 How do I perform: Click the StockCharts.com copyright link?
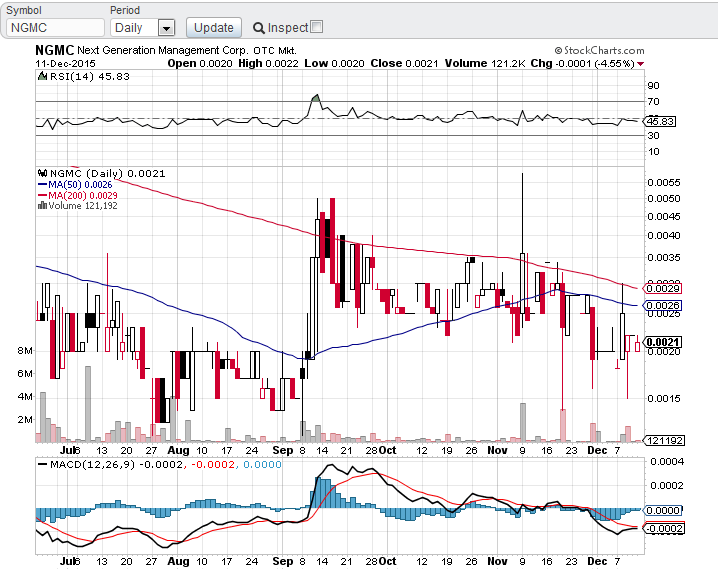[x=599, y=50]
